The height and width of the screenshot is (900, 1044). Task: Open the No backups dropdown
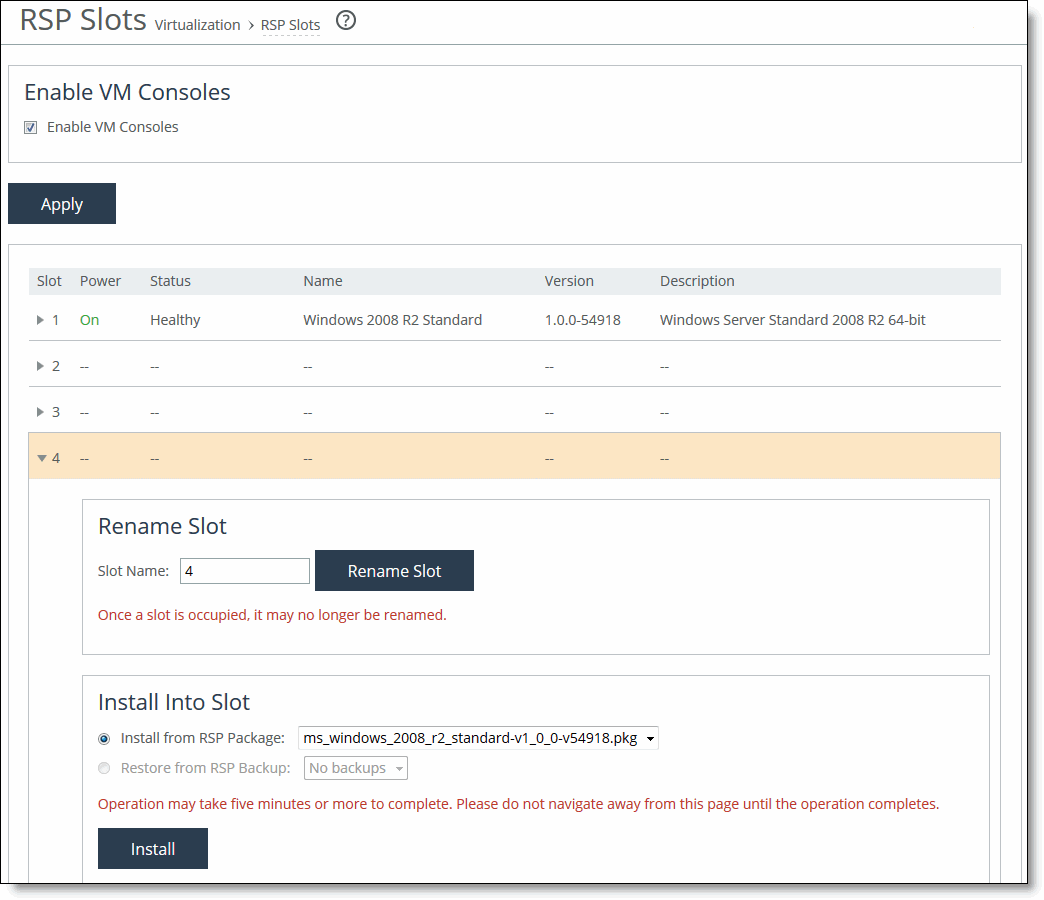pos(356,769)
